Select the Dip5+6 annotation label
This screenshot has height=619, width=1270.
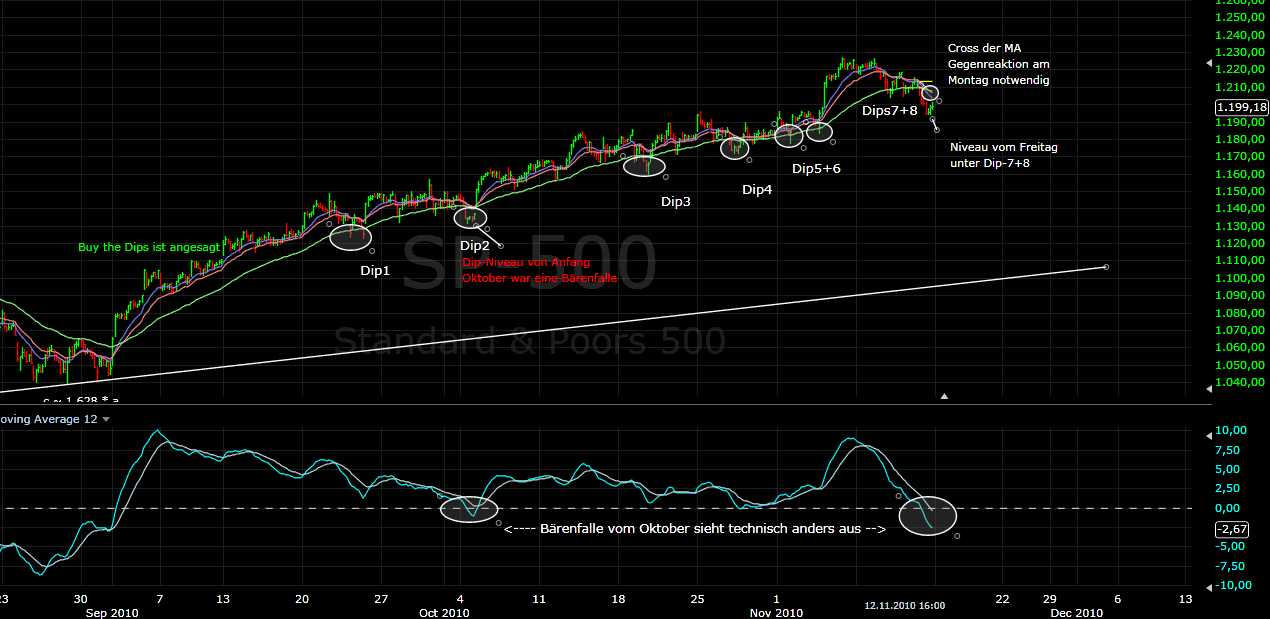[816, 168]
